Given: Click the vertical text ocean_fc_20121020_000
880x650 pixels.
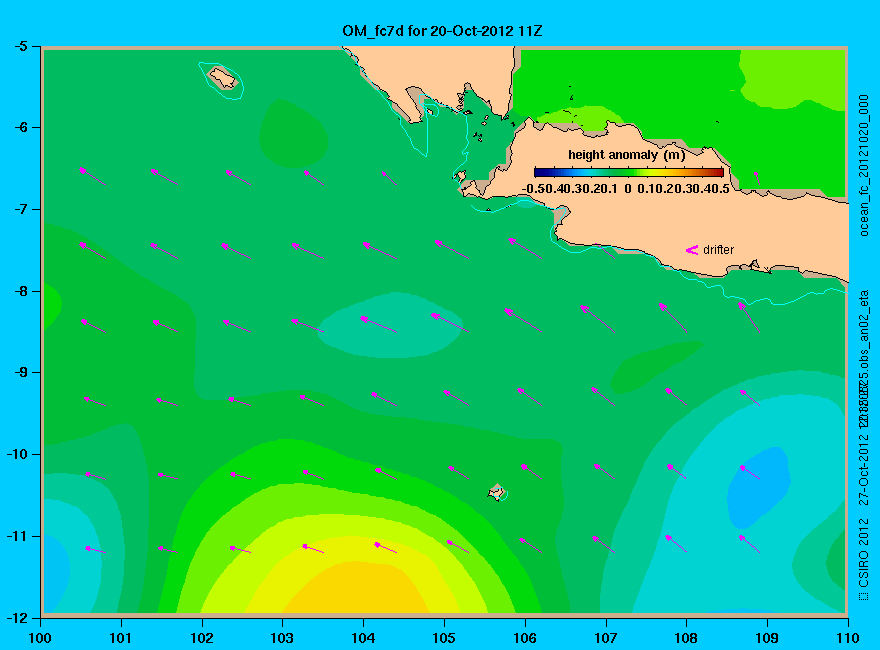Looking at the screenshot, I should pos(864,166).
